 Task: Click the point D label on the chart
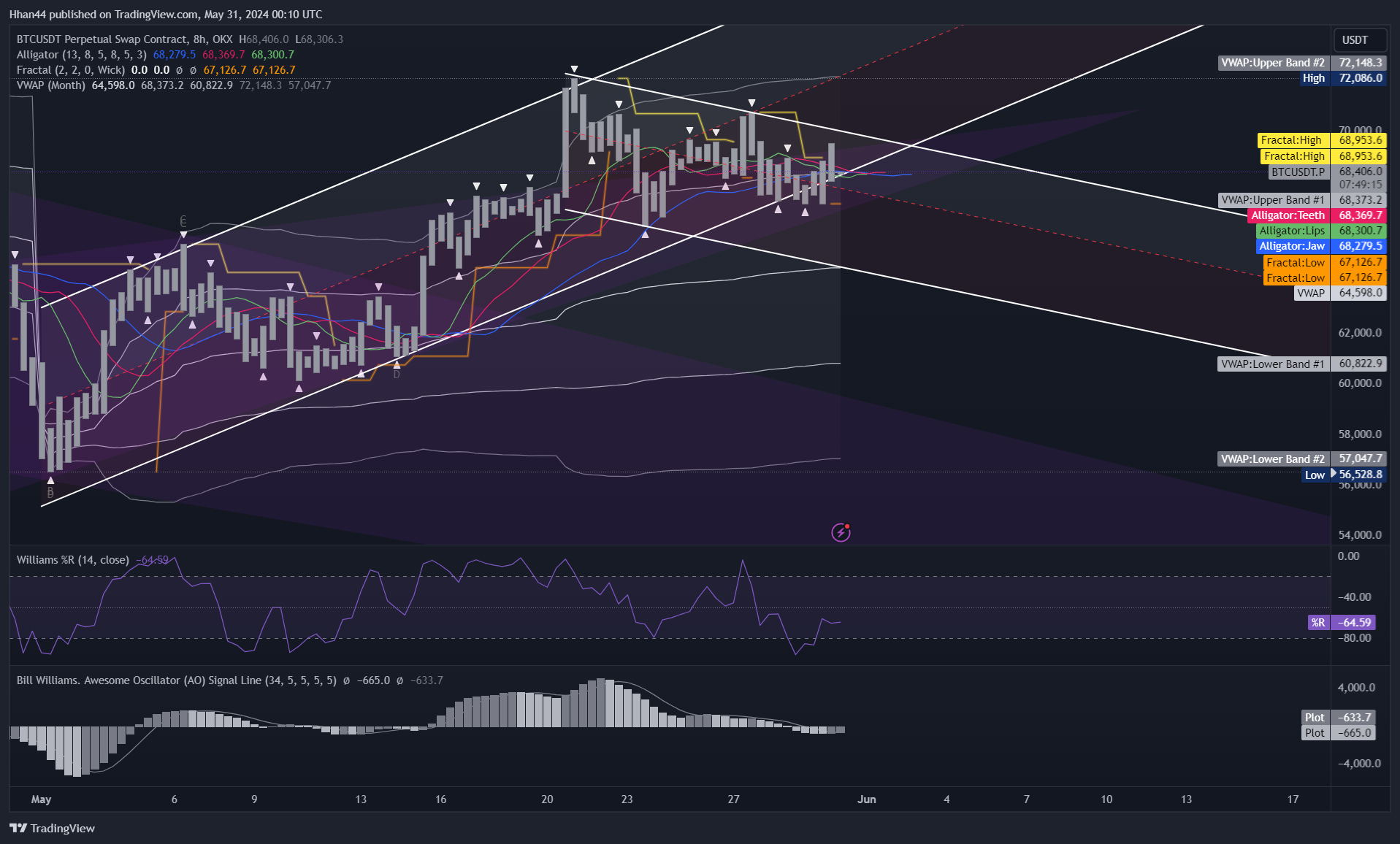coord(397,375)
